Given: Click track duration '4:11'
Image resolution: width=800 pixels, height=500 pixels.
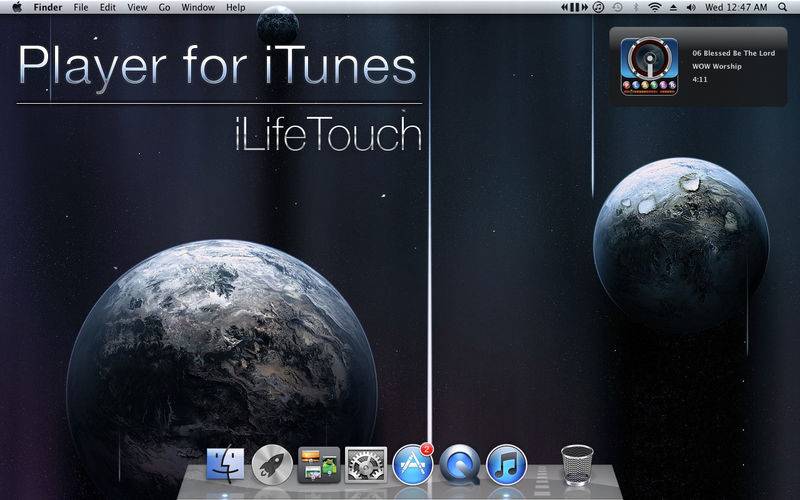Looking at the screenshot, I should click(x=699, y=80).
